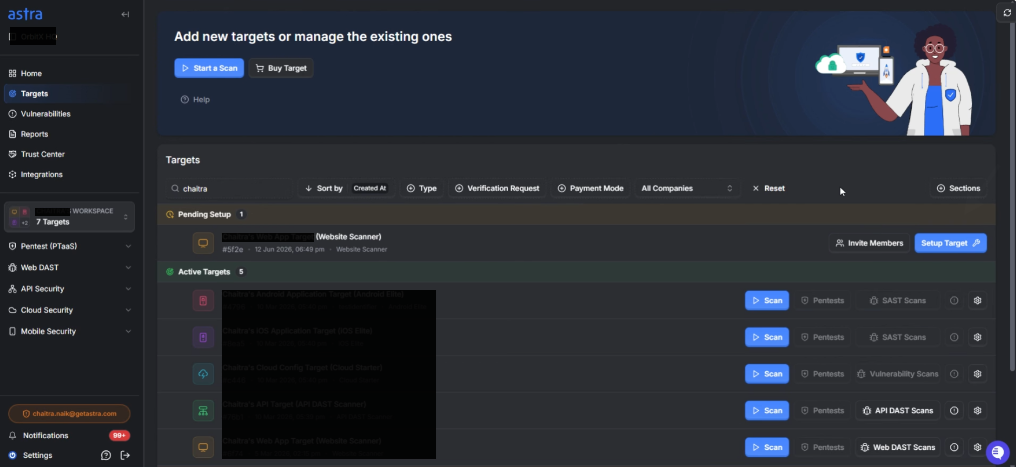
Task: Click the chaitra.naik@getastra.com account badge
Action: click(69, 413)
